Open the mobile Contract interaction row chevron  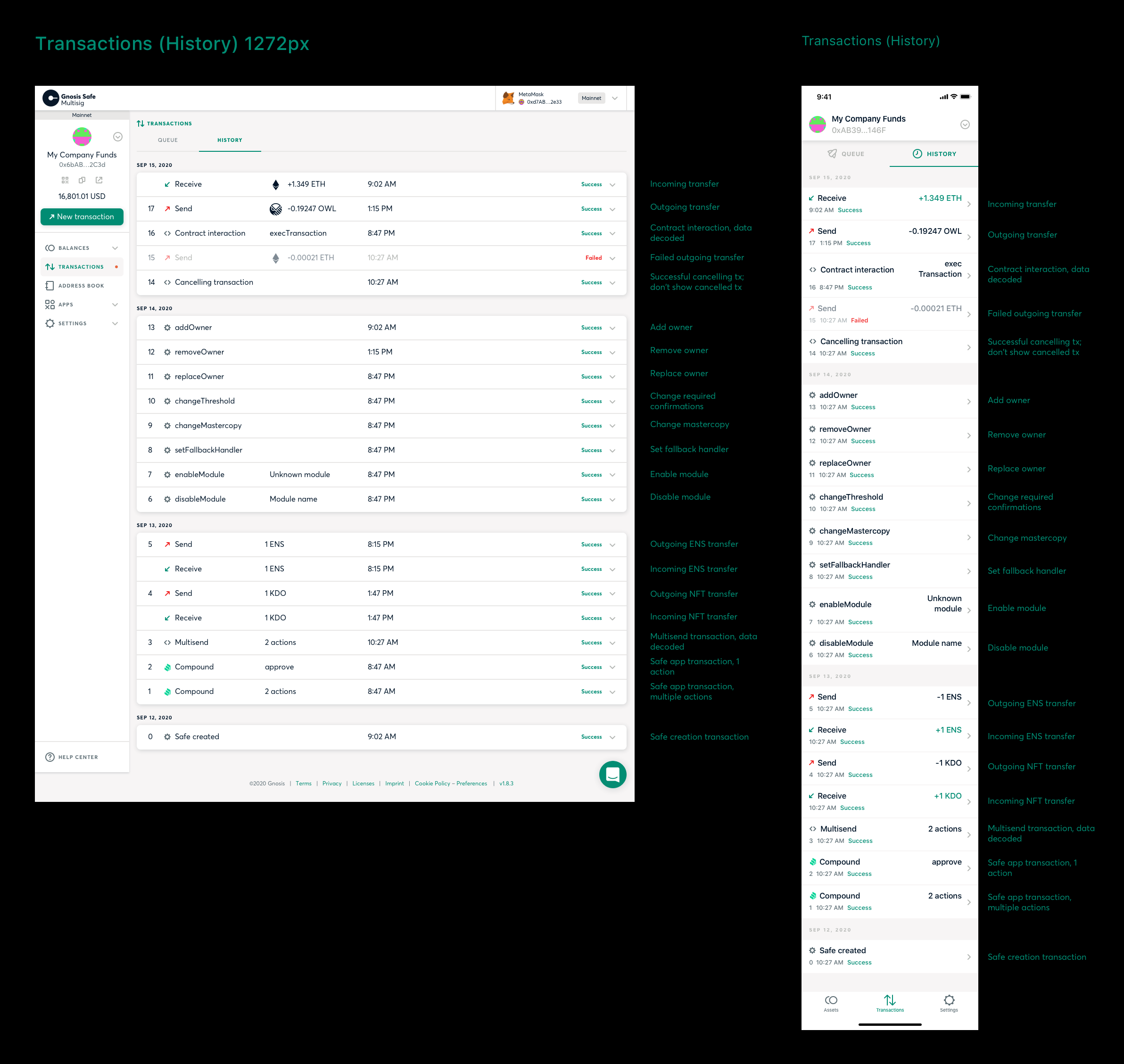tap(968, 276)
